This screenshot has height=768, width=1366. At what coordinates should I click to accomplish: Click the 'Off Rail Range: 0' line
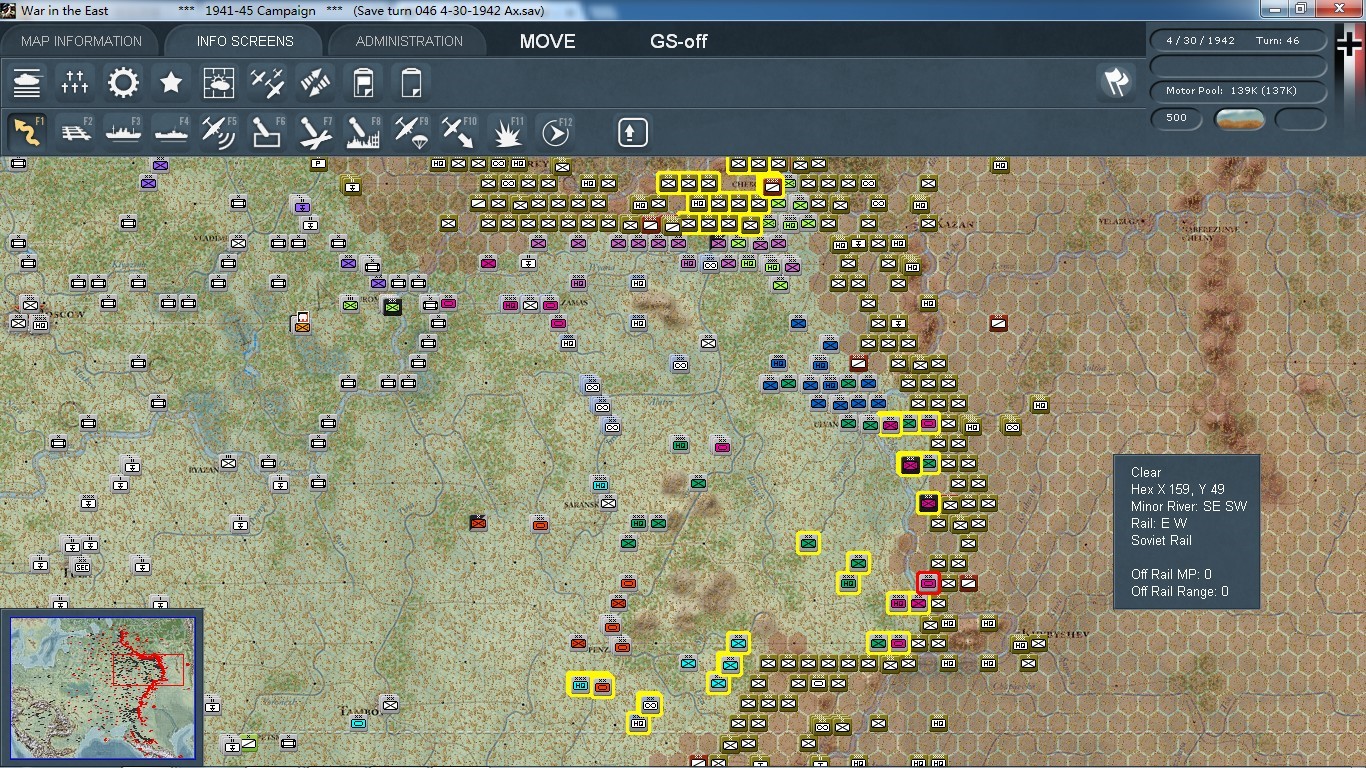point(1180,591)
